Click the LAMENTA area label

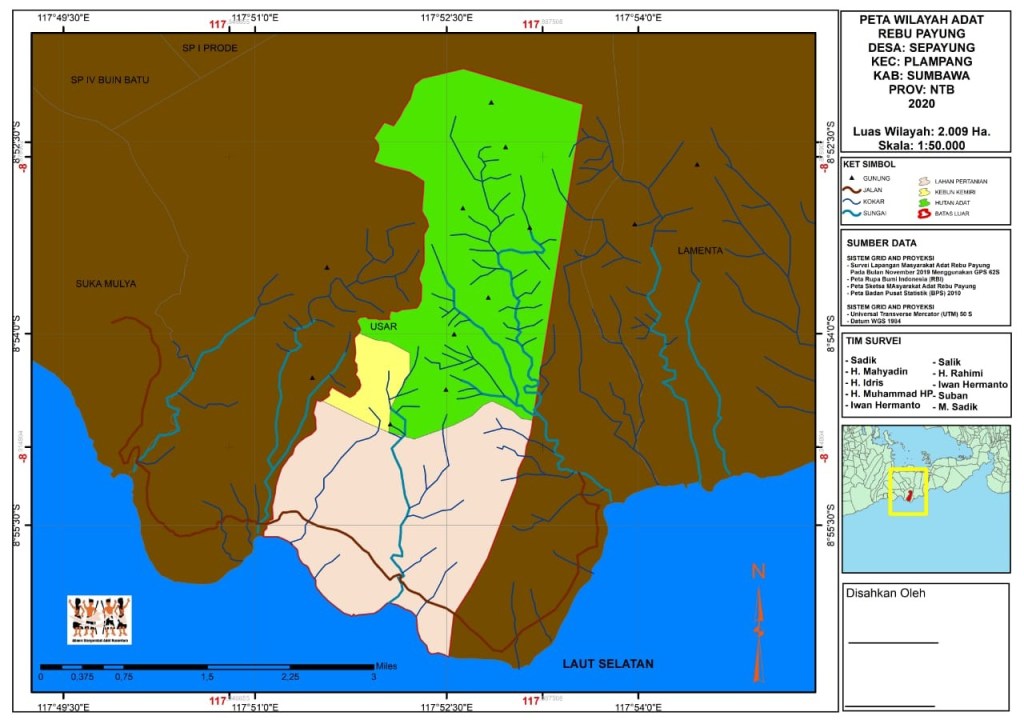pyautogui.click(x=699, y=250)
